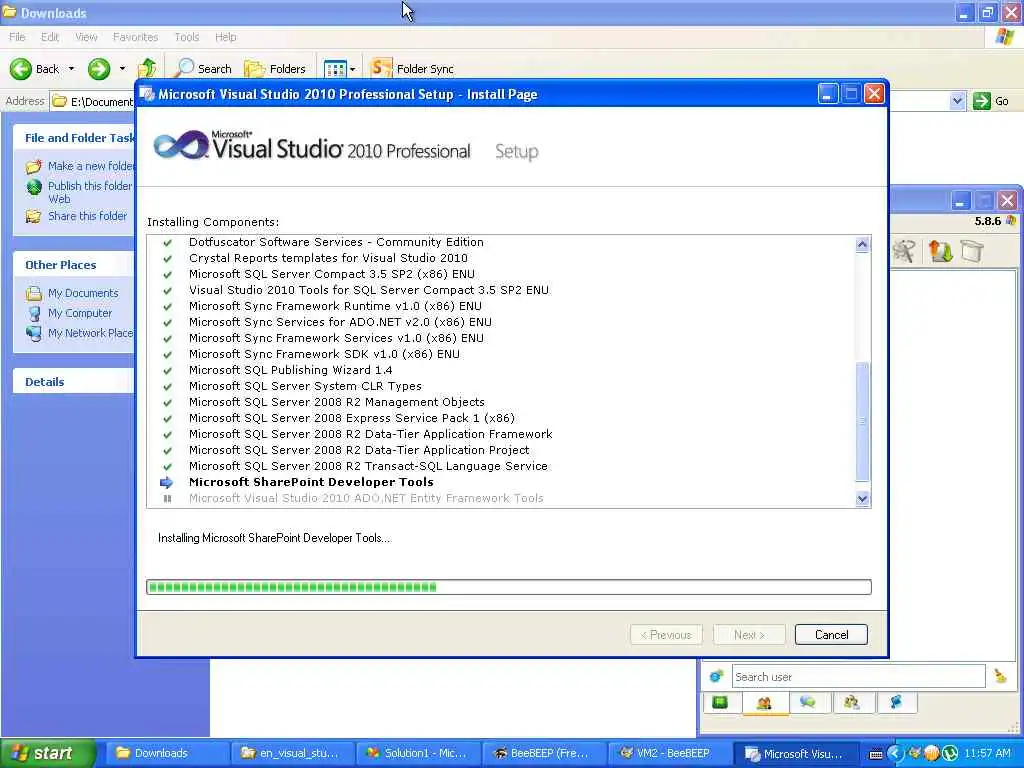This screenshot has width=1024, height=768.
Task: Launch Folder Sync from toolbar
Action: tap(411, 68)
